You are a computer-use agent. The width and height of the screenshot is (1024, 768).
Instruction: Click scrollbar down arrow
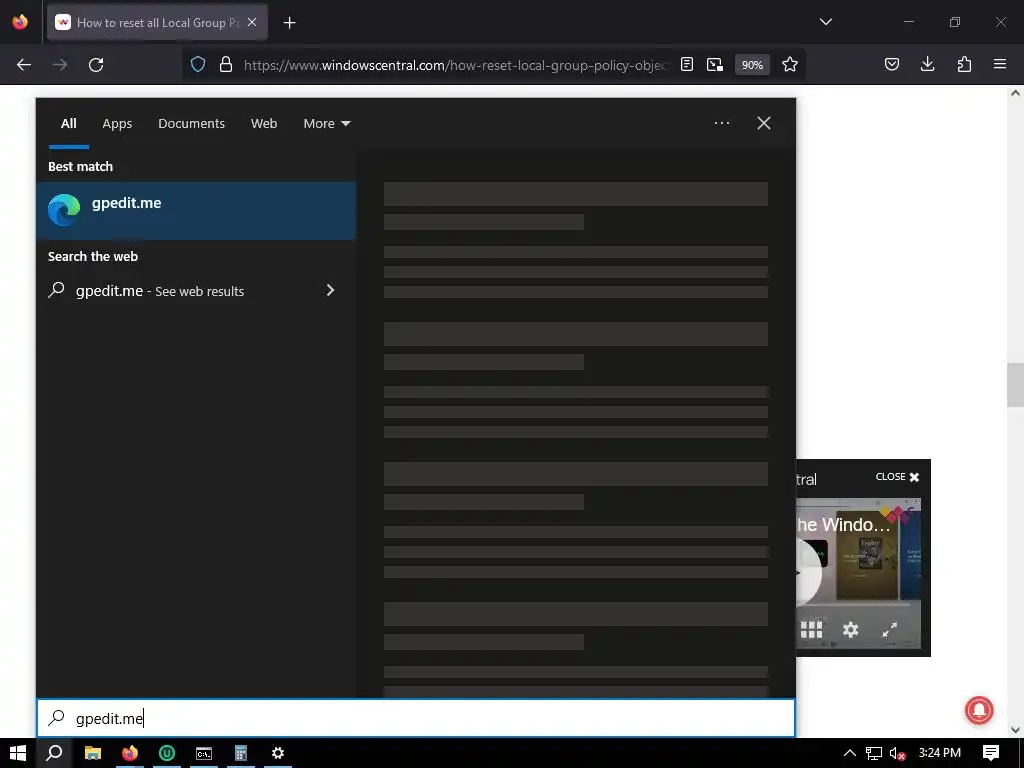point(1015,729)
